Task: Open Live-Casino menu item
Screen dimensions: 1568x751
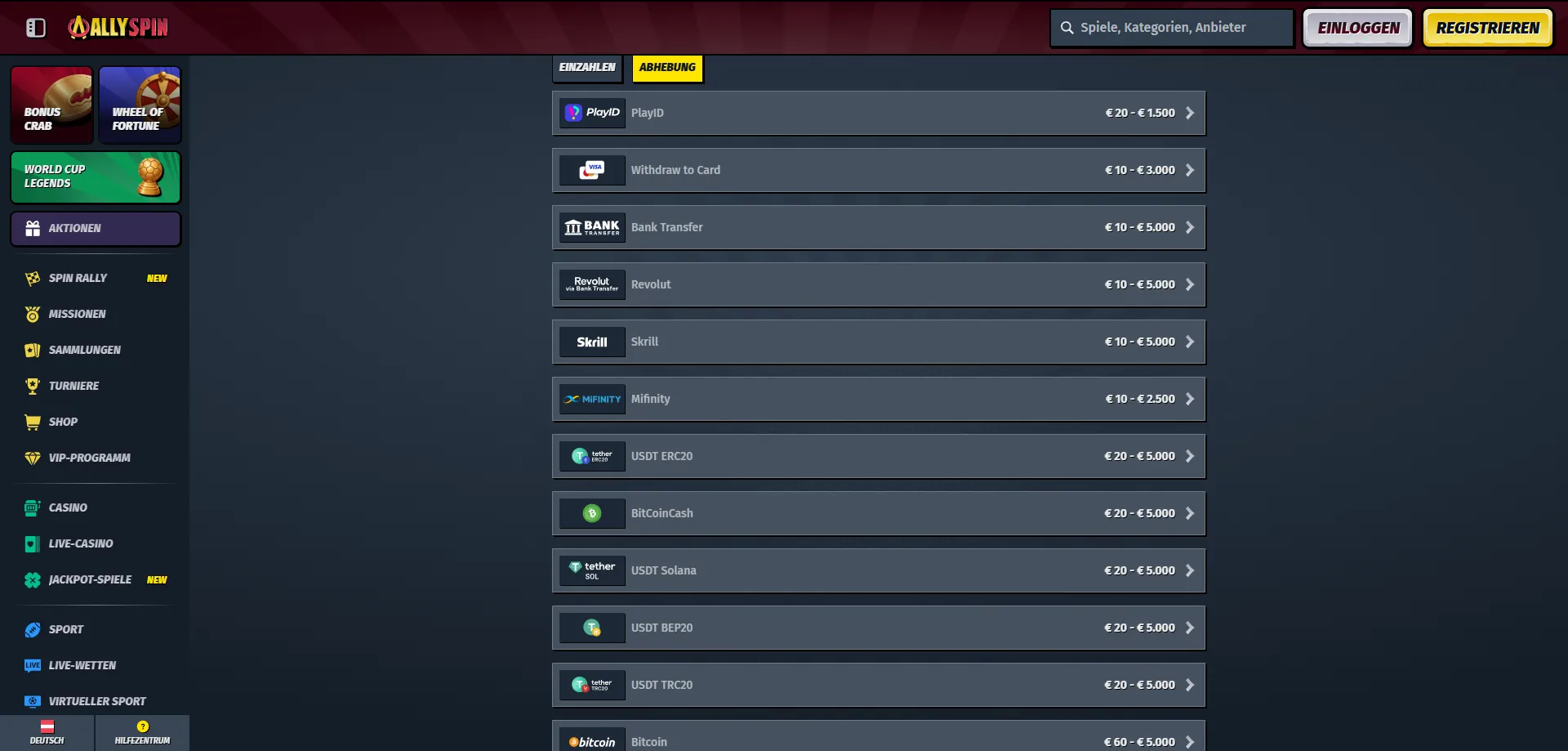Action: coord(96,544)
